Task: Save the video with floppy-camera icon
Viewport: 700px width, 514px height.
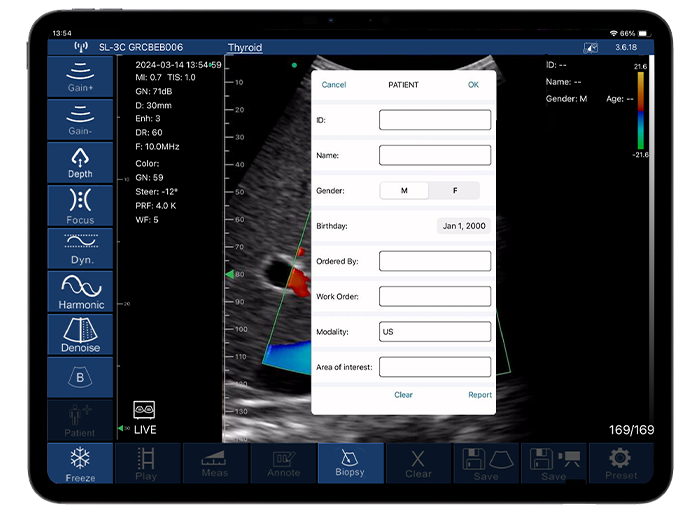Action: pyautogui.click(x=554, y=463)
